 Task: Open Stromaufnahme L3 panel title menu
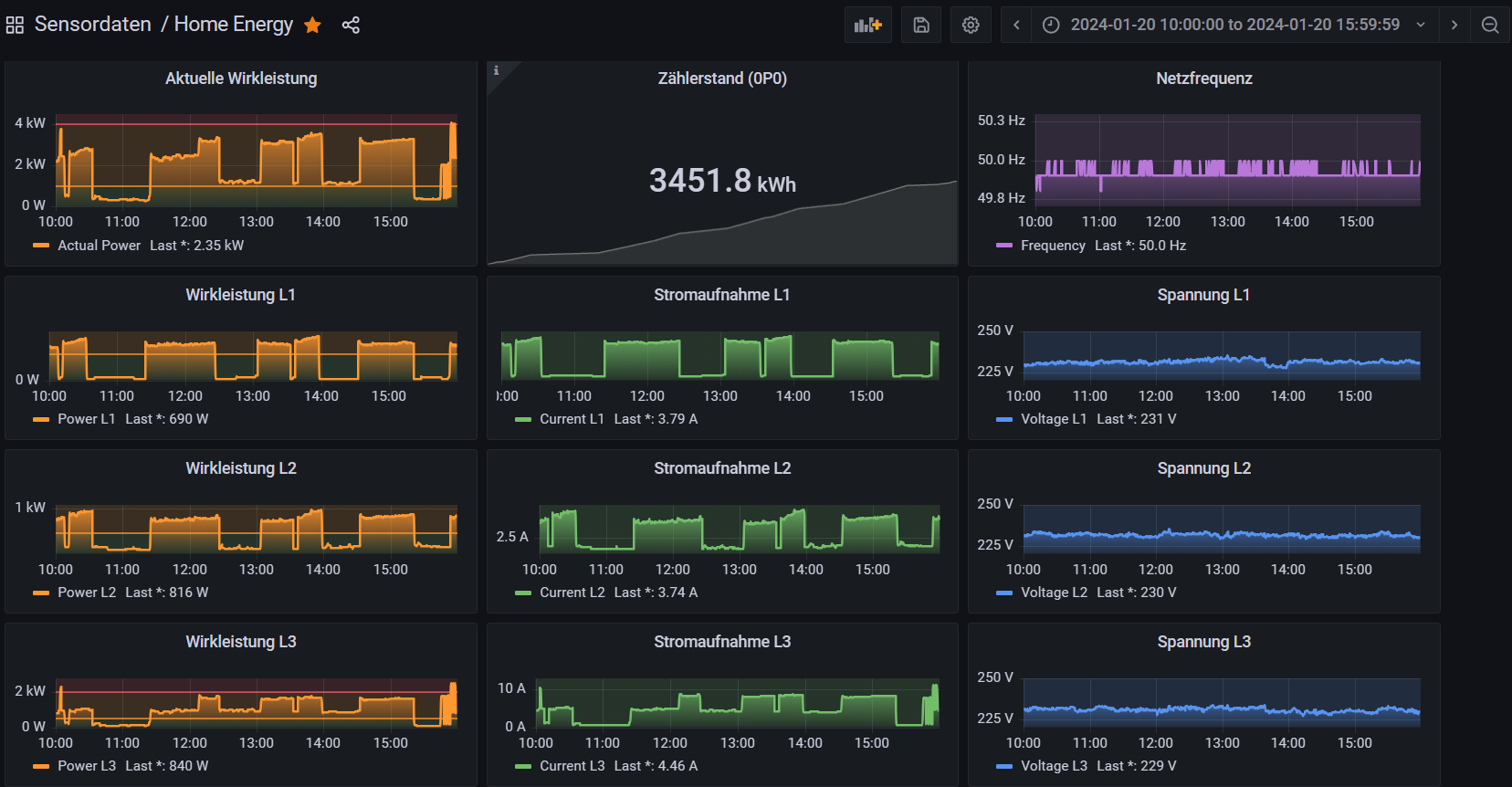pyautogui.click(x=722, y=642)
